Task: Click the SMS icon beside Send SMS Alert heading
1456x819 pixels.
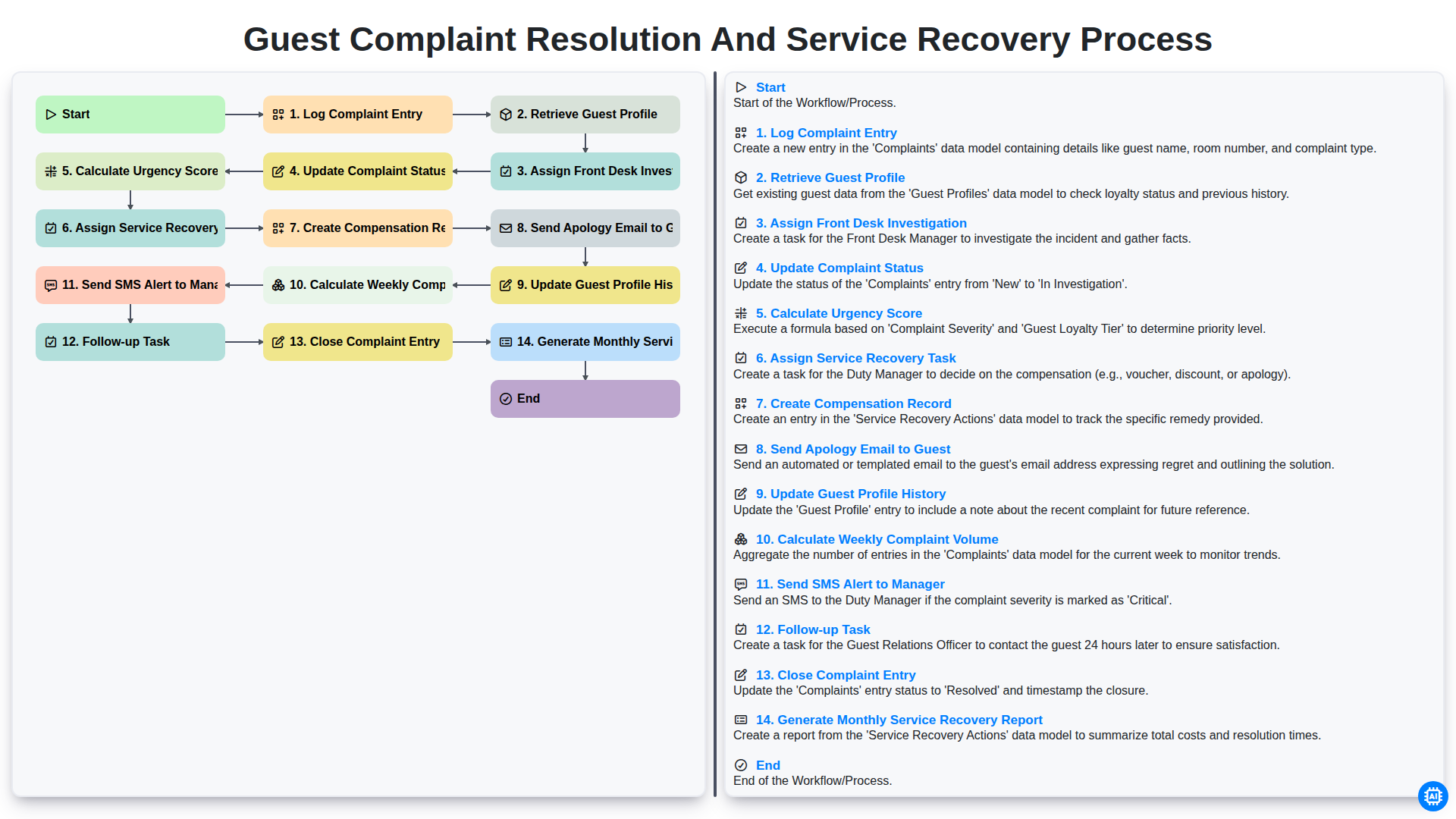Action: tap(741, 584)
